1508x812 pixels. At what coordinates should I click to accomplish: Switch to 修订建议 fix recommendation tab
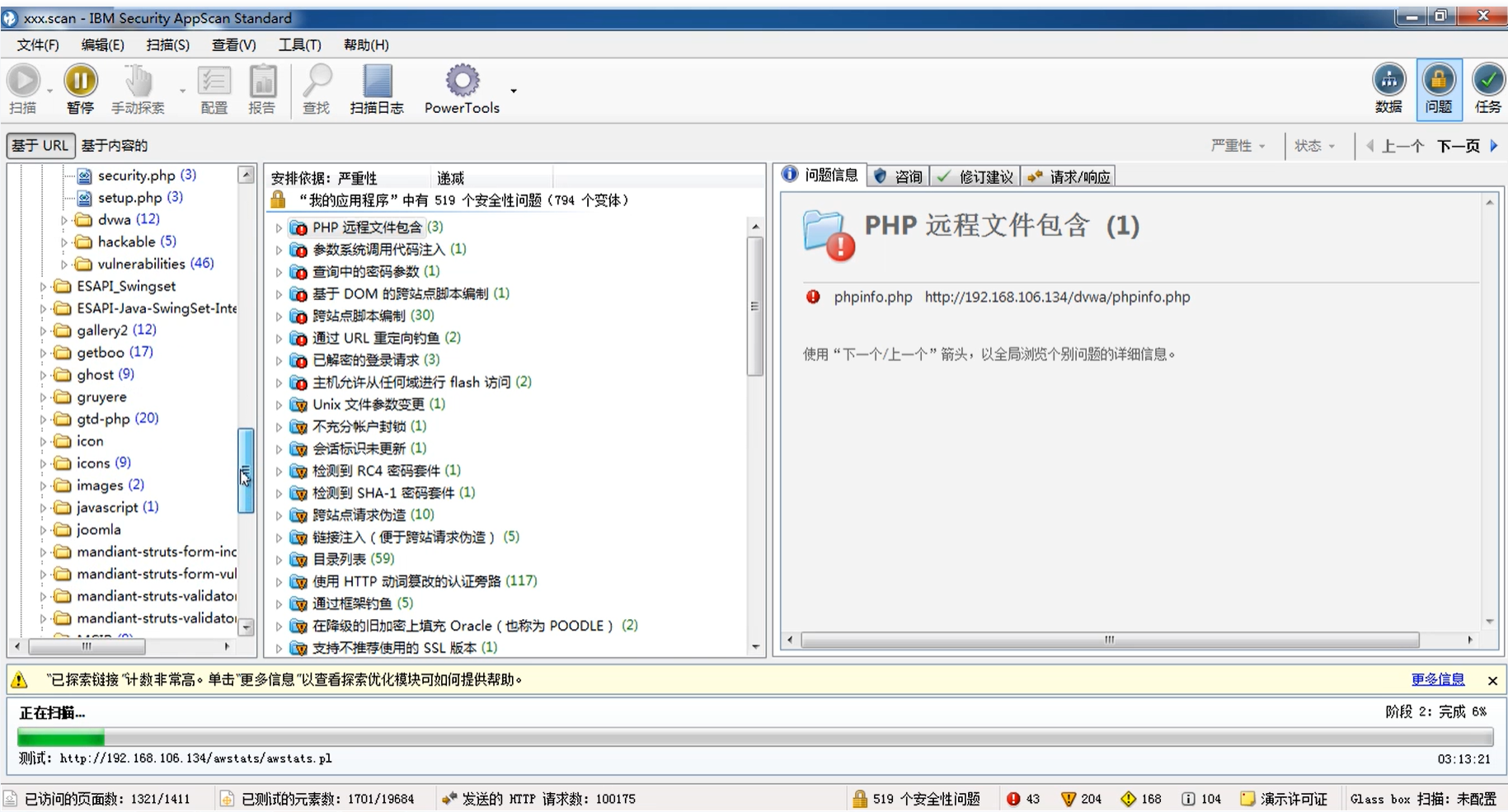(976, 176)
